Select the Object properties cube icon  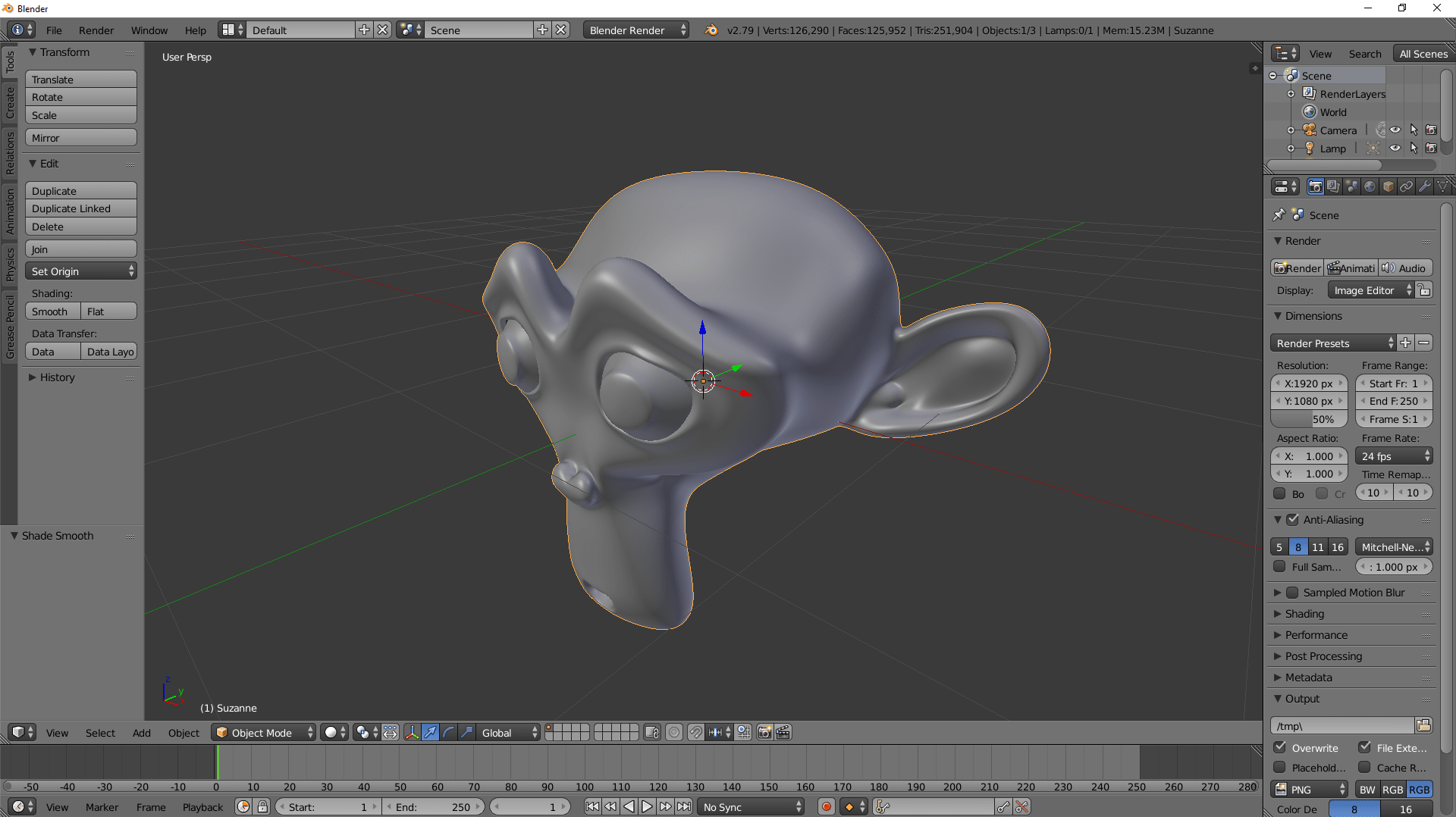coord(1389,186)
